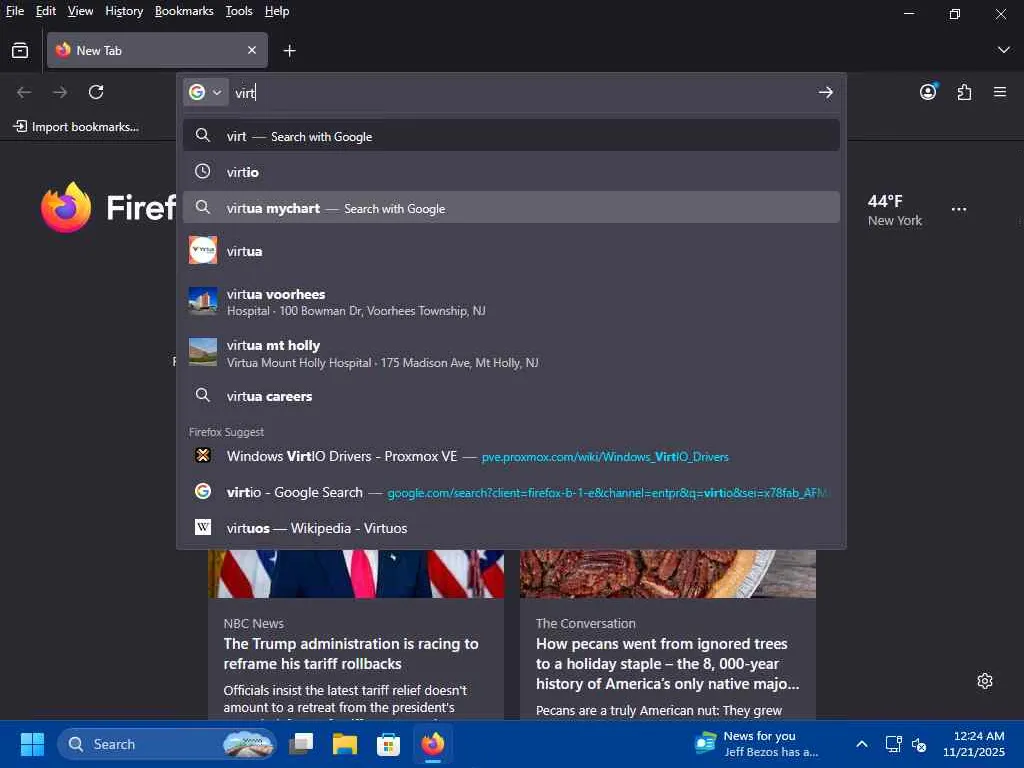Screen dimensions: 1024x768
Task: Open the Help menu
Action: (x=277, y=11)
